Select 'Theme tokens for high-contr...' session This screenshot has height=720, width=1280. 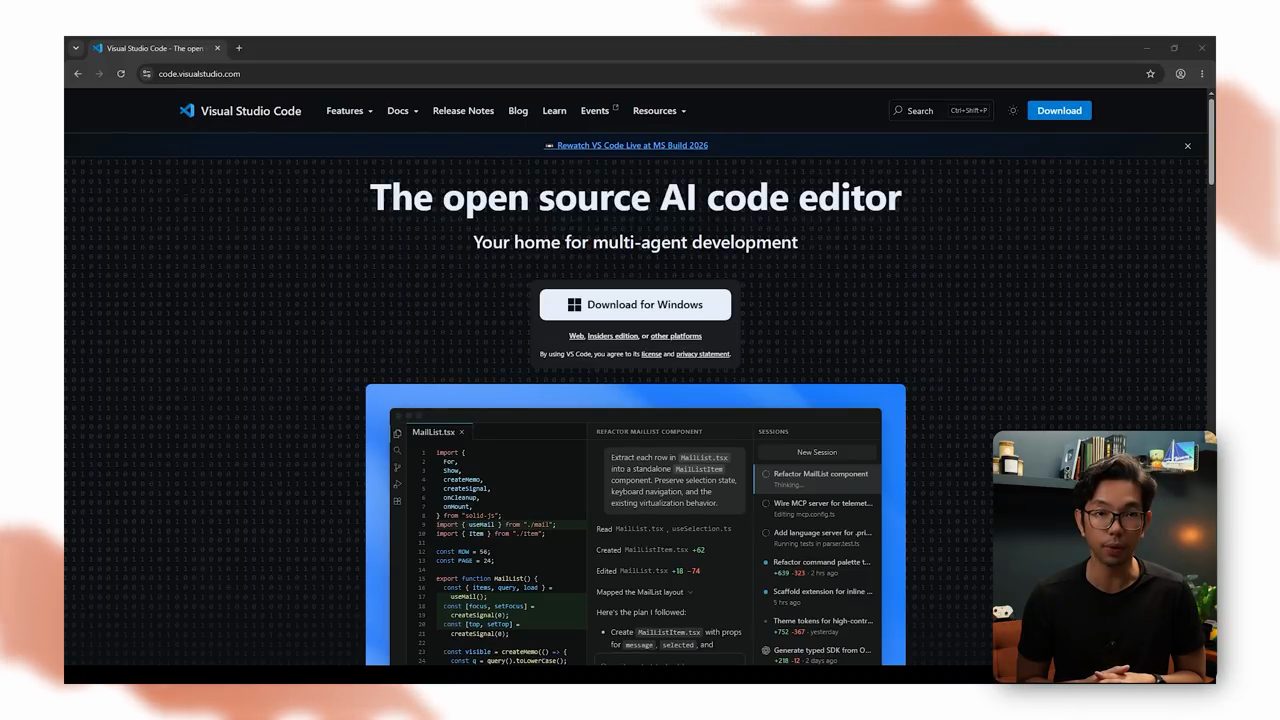(817, 626)
